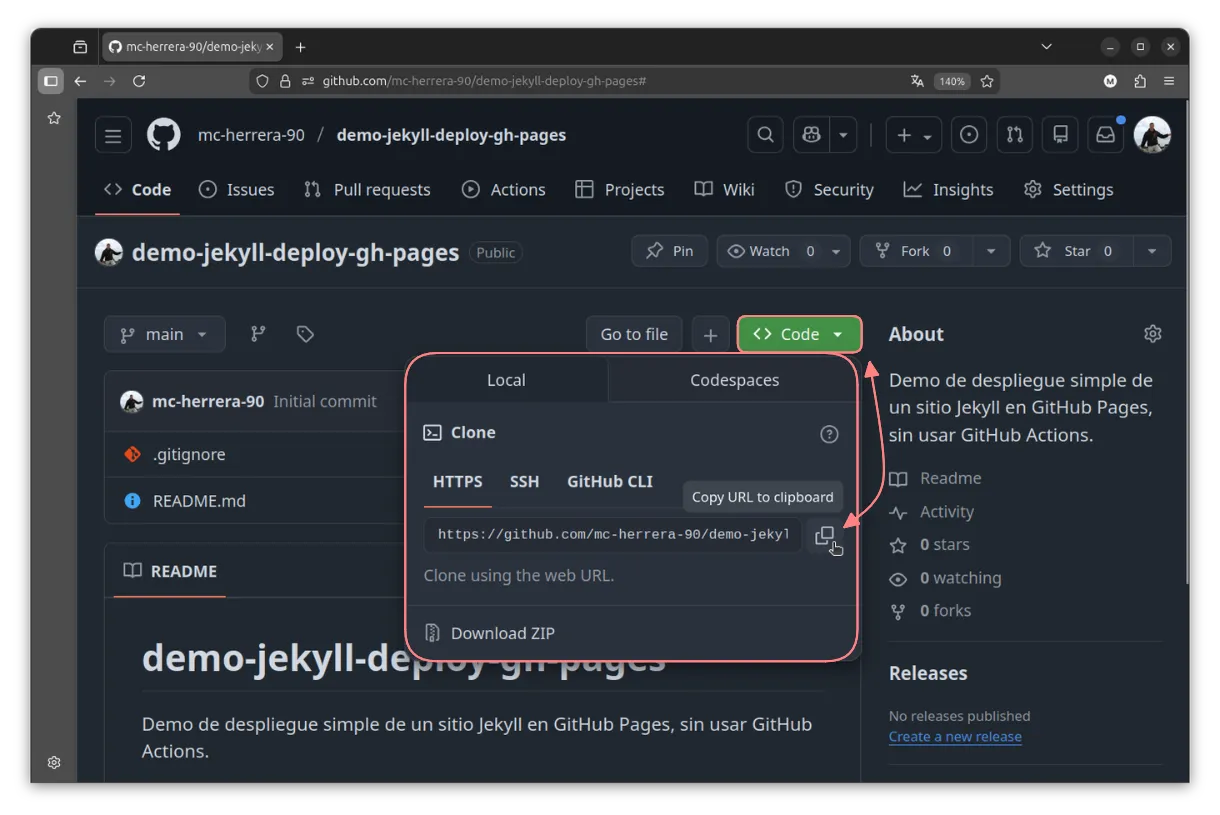Open the About section settings gear

1152,333
